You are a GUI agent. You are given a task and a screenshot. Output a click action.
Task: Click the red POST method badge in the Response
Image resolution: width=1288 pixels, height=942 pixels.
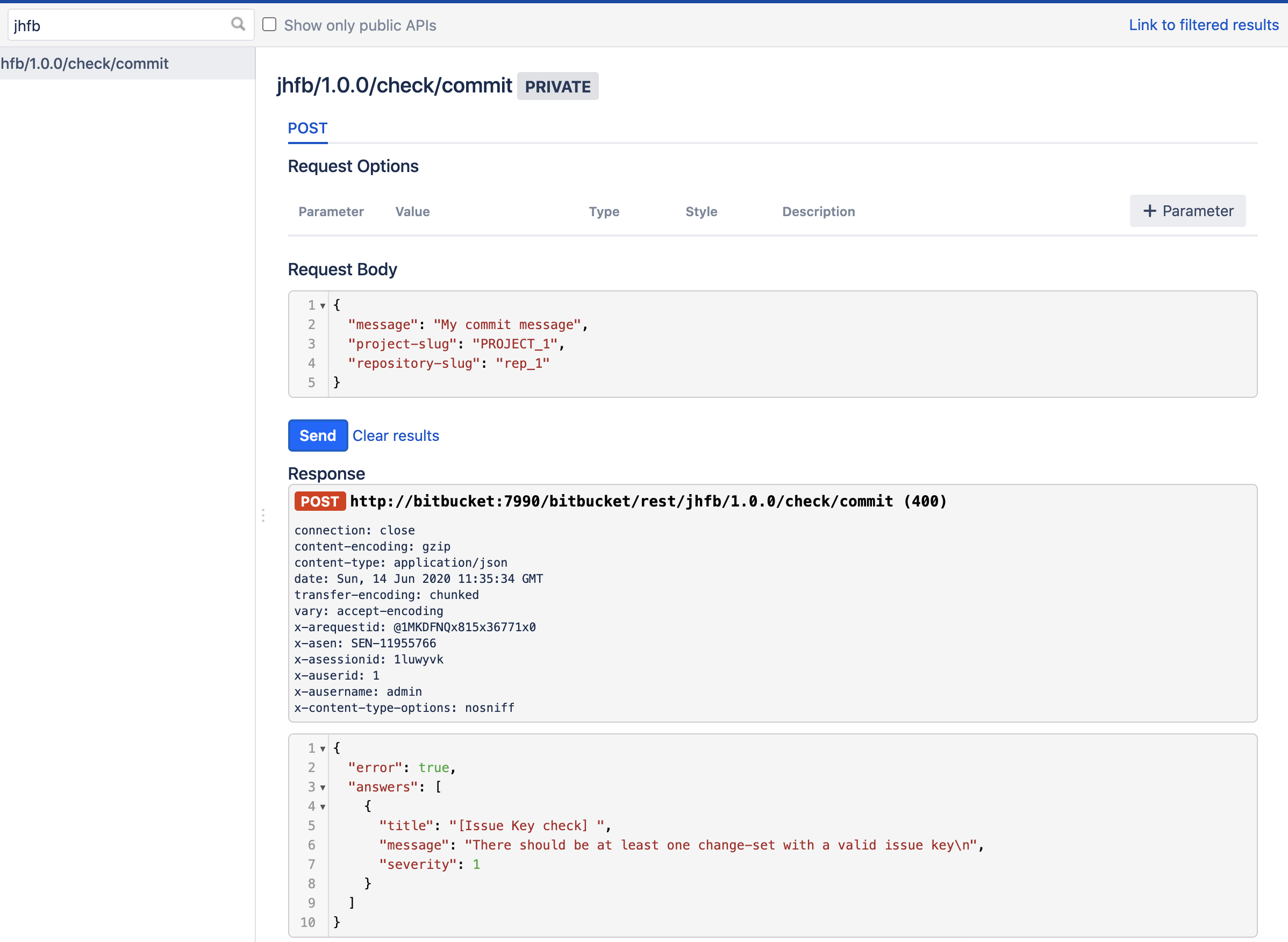319,501
